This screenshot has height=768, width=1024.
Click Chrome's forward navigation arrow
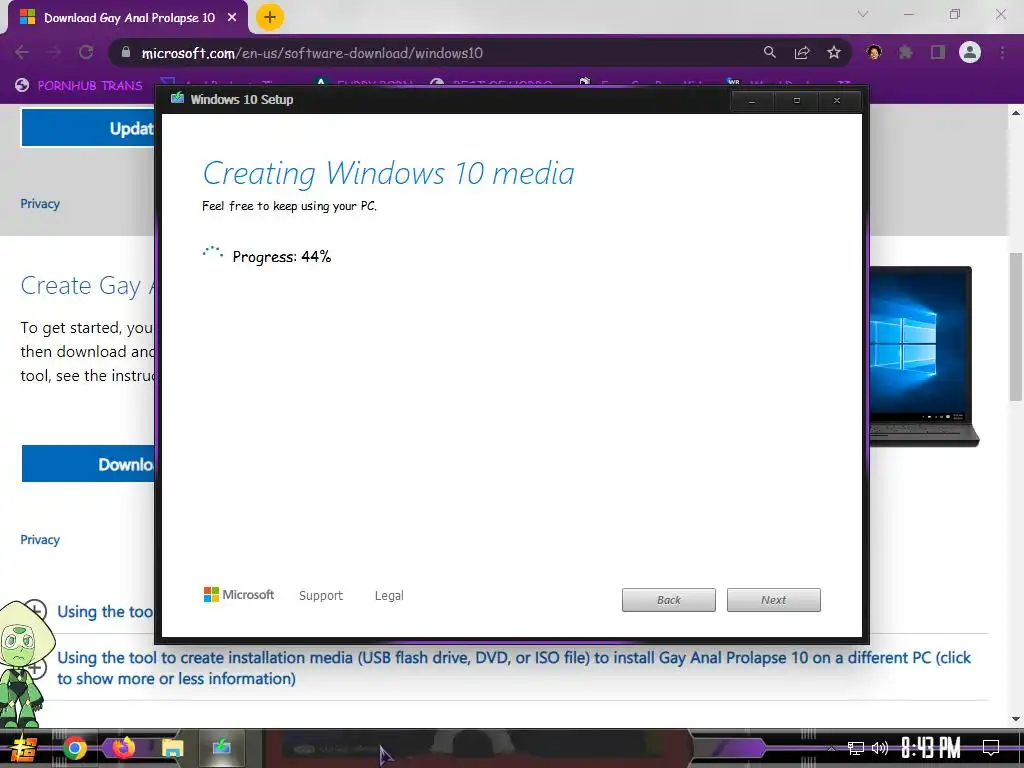[x=54, y=52]
